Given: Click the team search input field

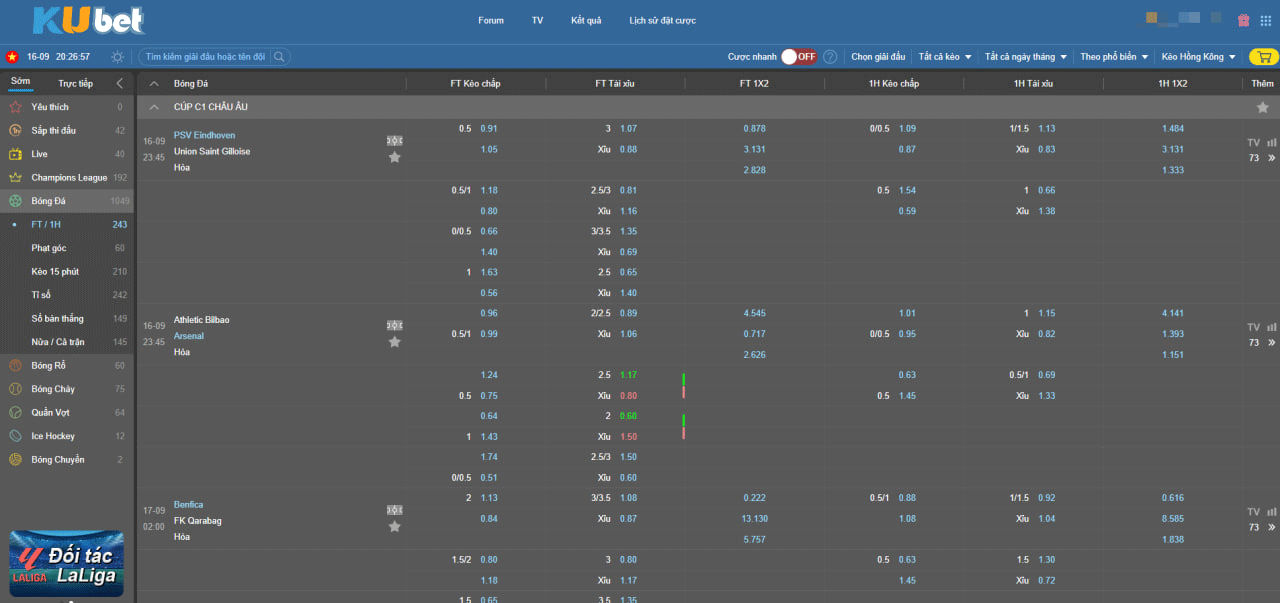Looking at the screenshot, I should click(x=206, y=57).
